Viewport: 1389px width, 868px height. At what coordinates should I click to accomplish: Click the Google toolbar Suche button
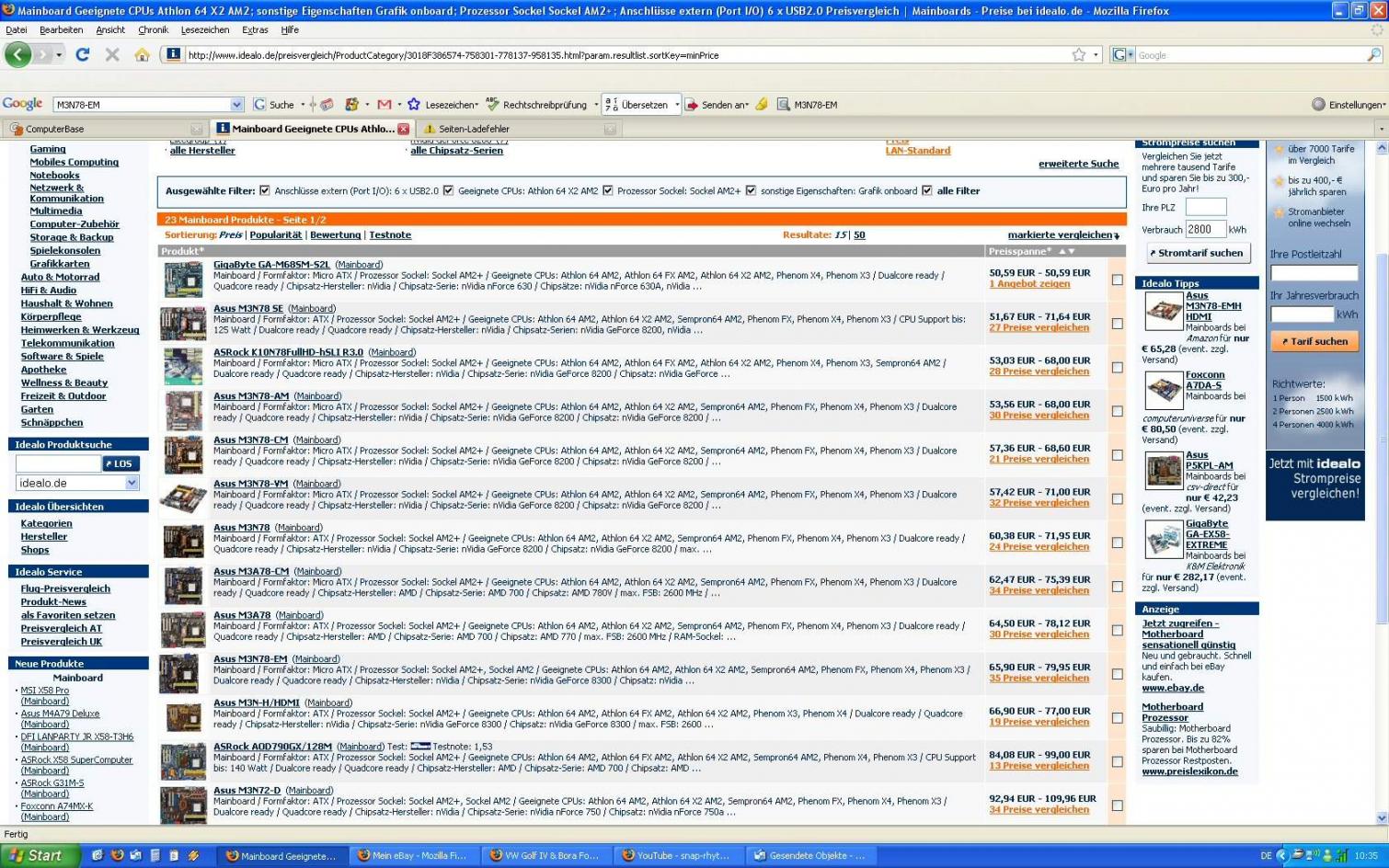274,105
